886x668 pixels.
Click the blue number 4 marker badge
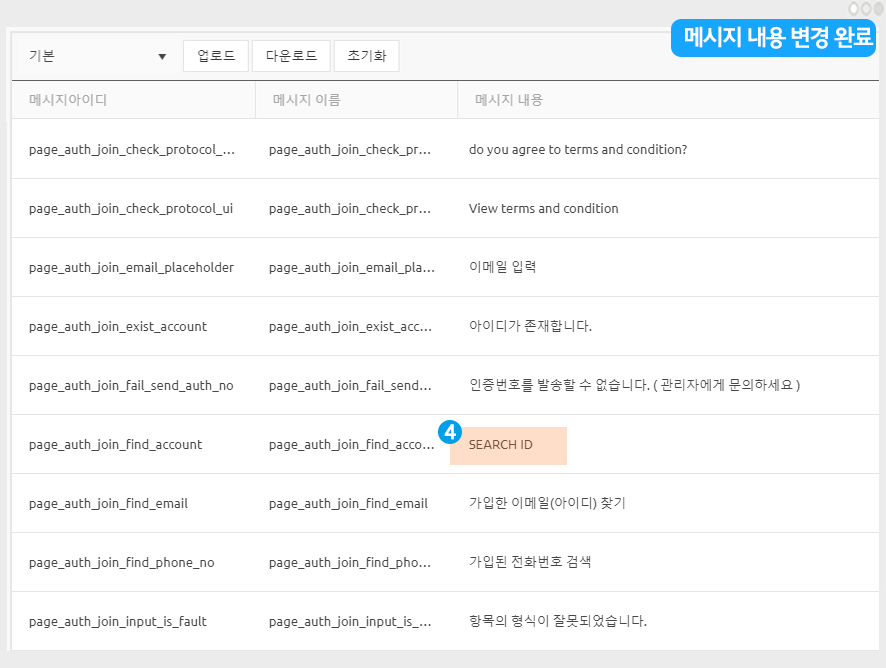(x=450, y=433)
